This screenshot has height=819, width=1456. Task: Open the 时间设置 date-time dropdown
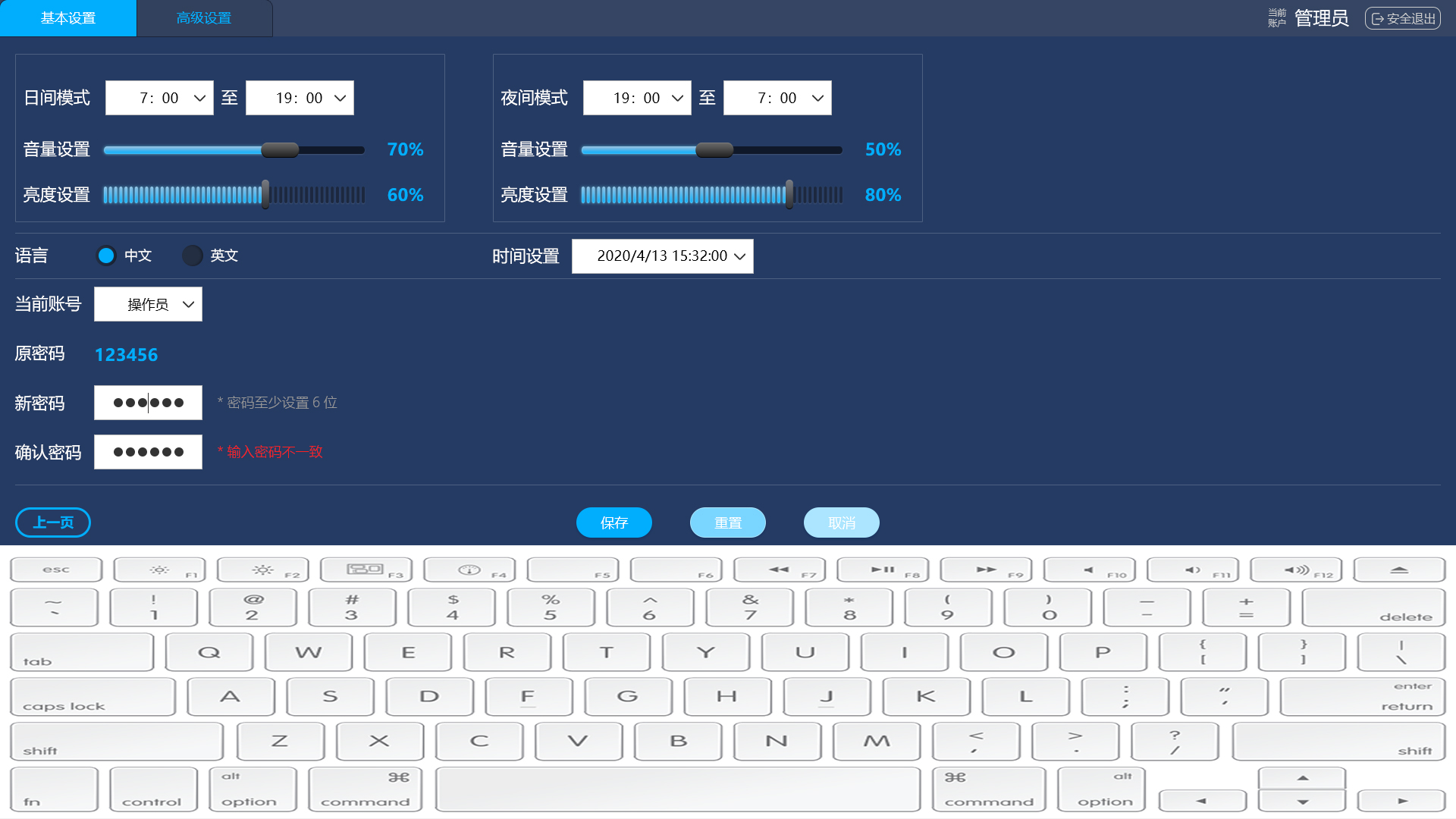tap(662, 256)
